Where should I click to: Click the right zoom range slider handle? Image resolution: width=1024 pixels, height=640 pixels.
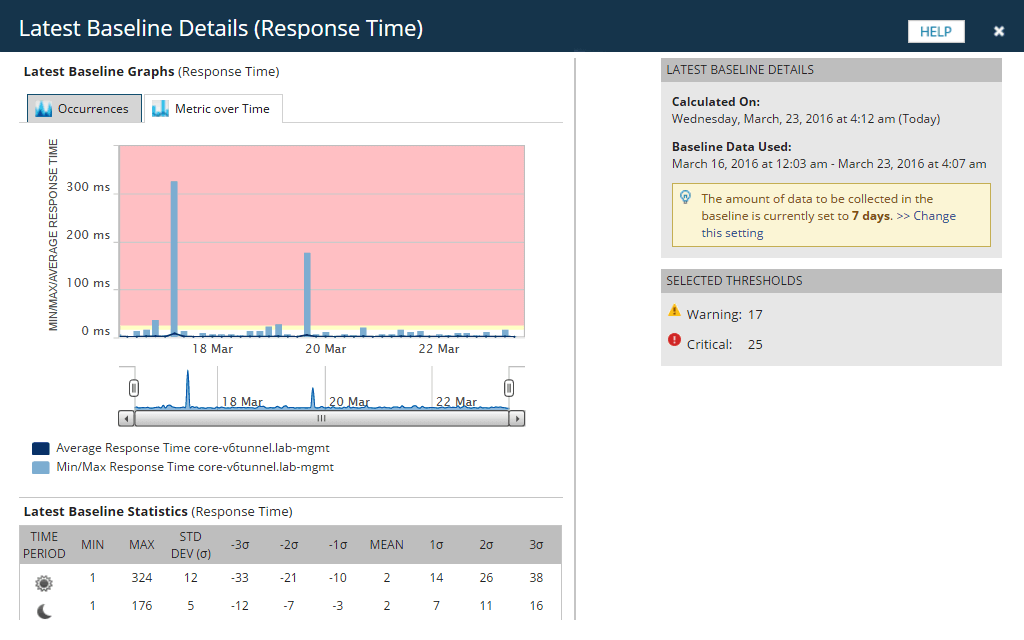click(510, 385)
